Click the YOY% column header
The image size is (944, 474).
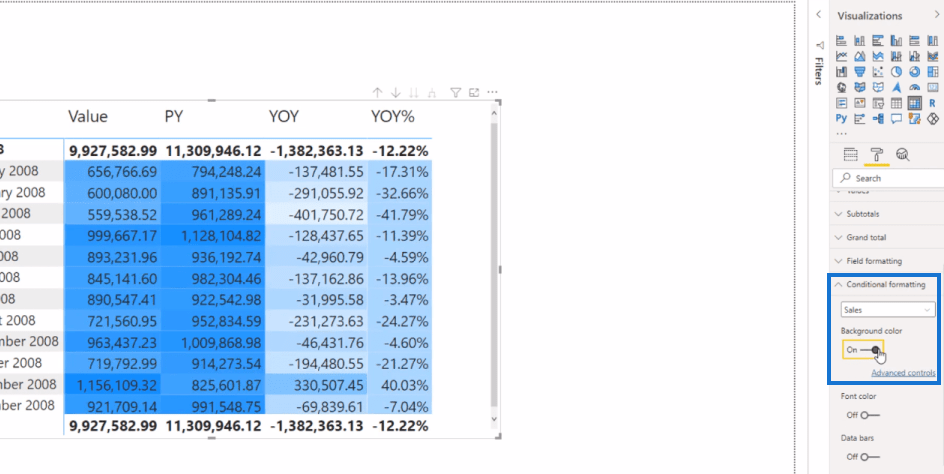[393, 116]
